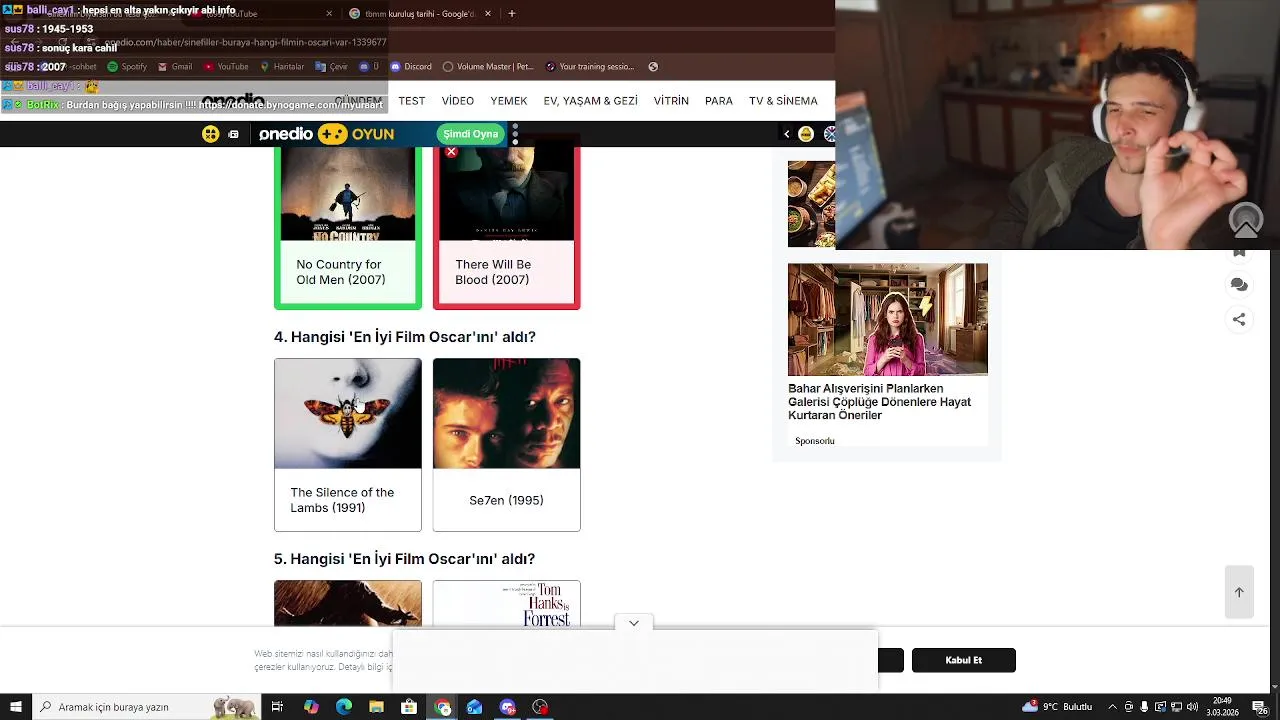Open File Explorer from taskbar

[x=377, y=707]
